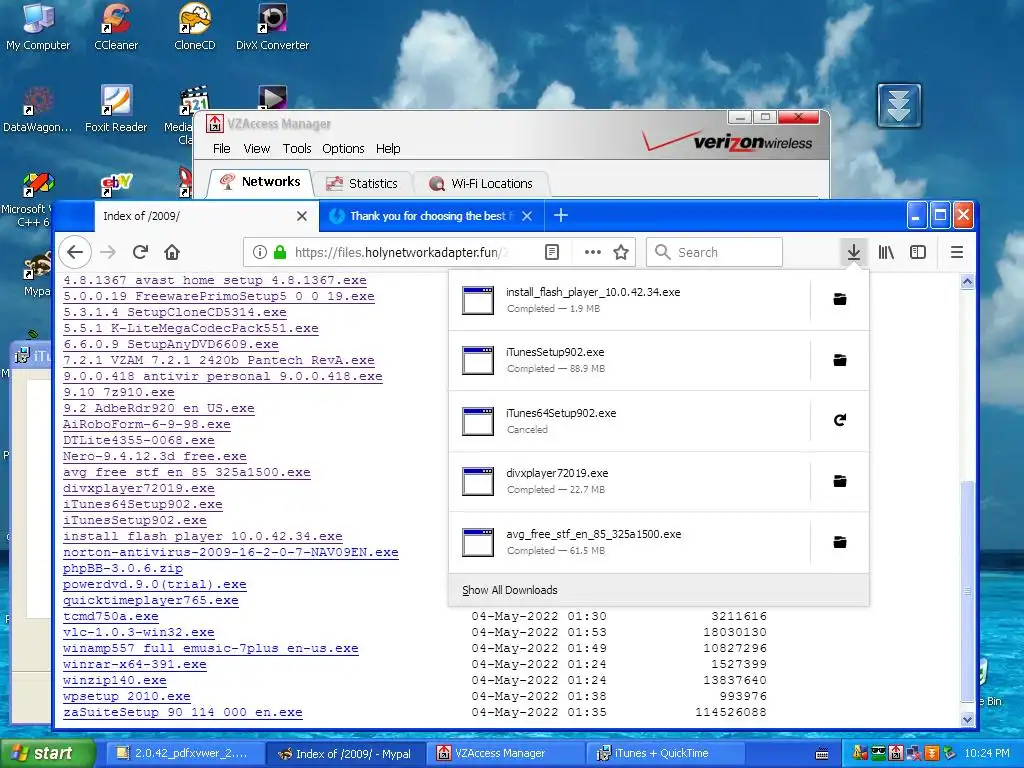Reload the page with the refresh icon
Screen dimensions: 1024x768
click(x=140, y=252)
